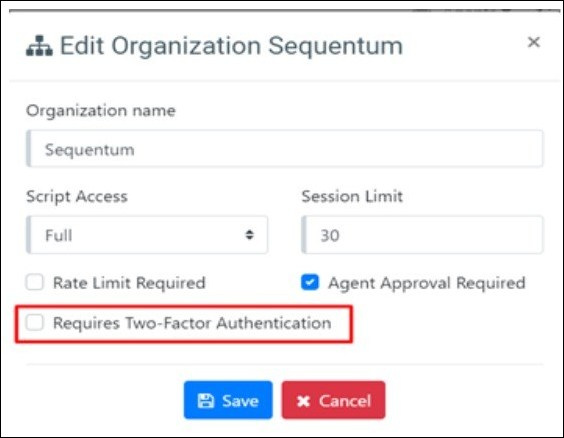Click the Organization name input field
This screenshot has height=438, width=564.
click(x=285, y=149)
